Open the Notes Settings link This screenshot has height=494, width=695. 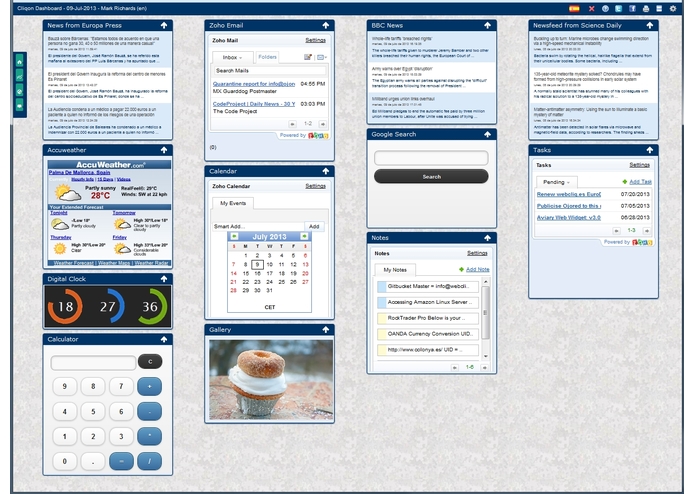point(477,253)
